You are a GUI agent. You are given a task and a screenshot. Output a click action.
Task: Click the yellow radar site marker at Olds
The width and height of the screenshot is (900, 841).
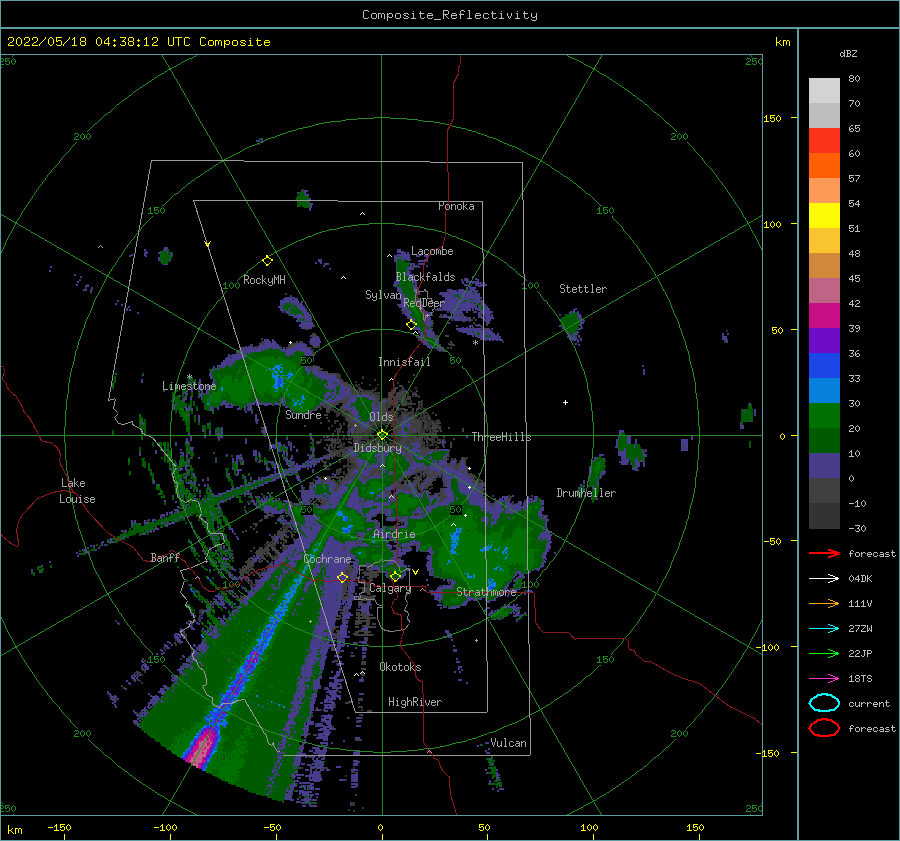[382, 435]
